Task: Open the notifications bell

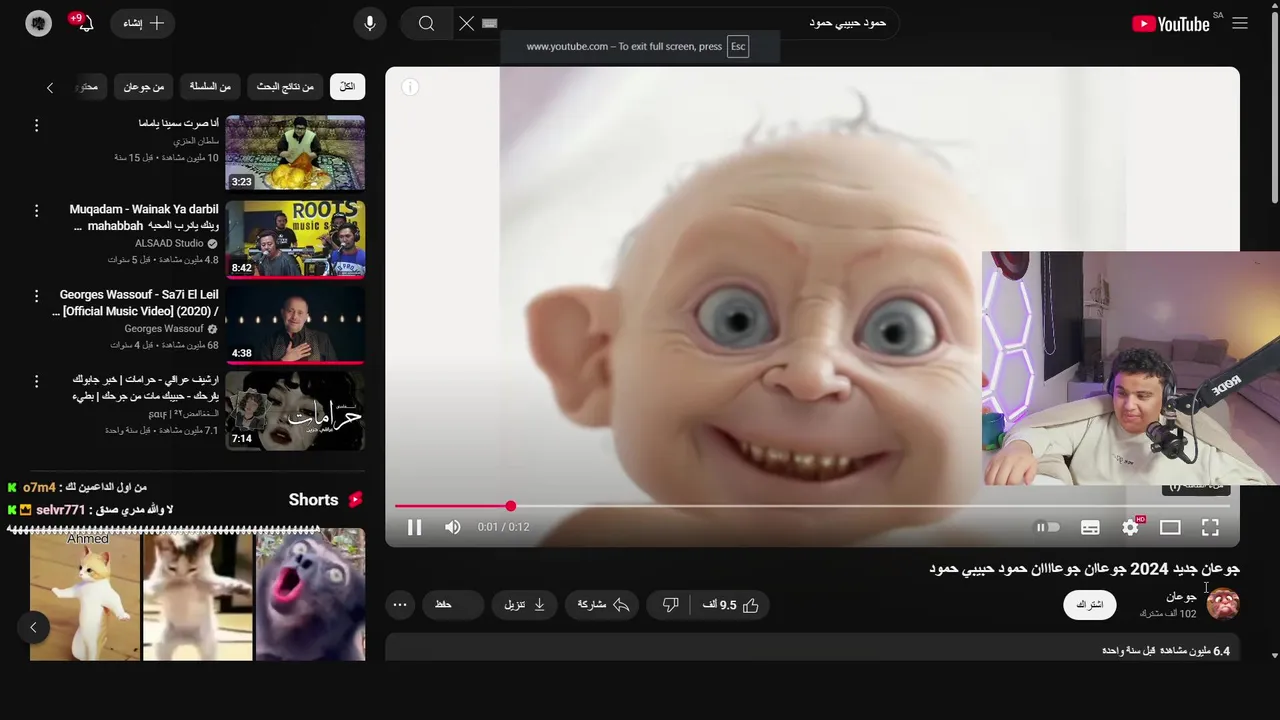Action: click(84, 23)
